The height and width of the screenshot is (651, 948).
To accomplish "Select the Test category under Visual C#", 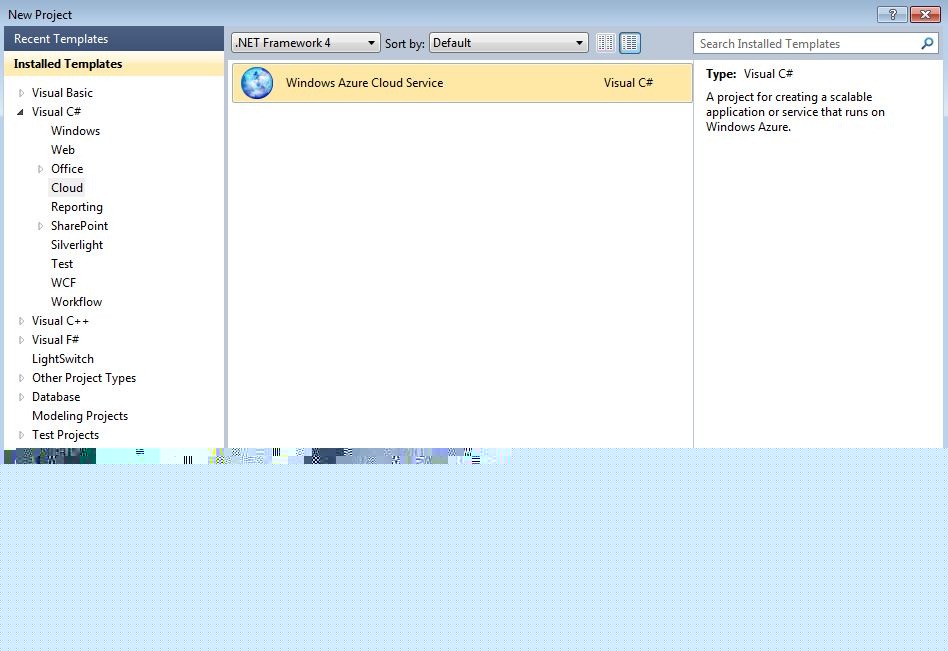I will pyautogui.click(x=62, y=264).
